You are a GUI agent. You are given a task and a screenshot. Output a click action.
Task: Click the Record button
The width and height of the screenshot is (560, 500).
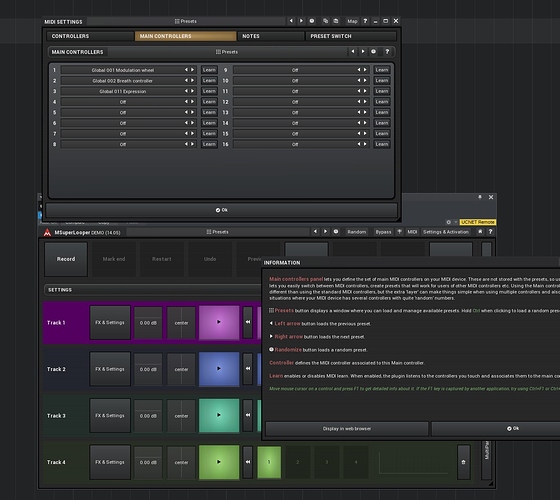click(x=66, y=259)
